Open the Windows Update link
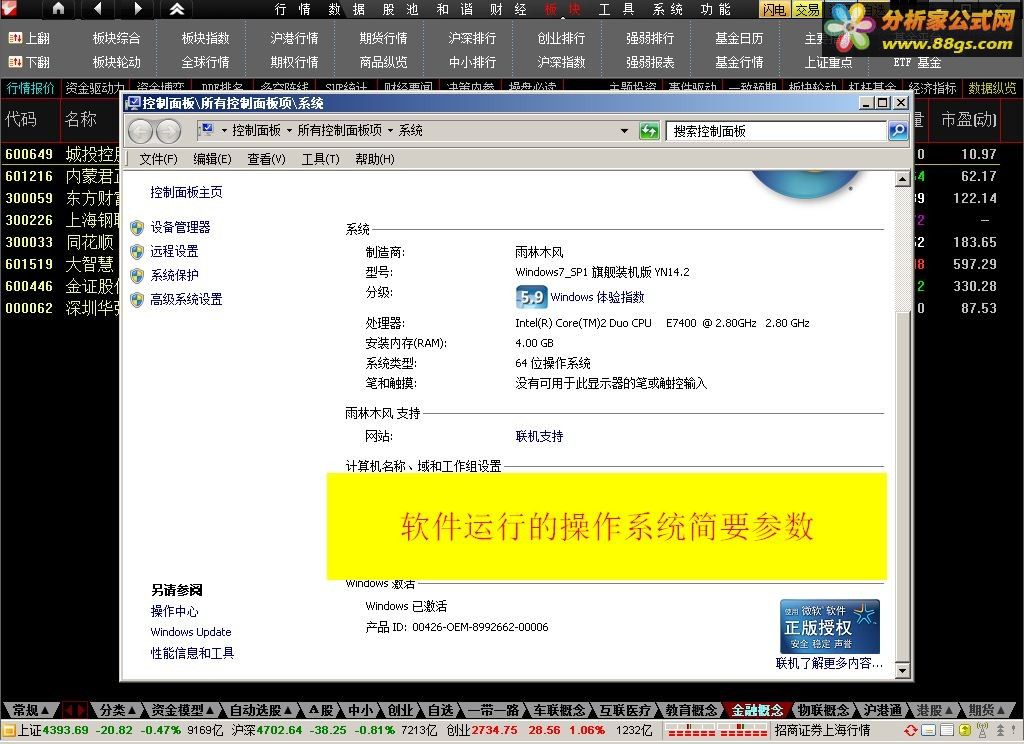The height and width of the screenshot is (744, 1024). coord(191,632)
